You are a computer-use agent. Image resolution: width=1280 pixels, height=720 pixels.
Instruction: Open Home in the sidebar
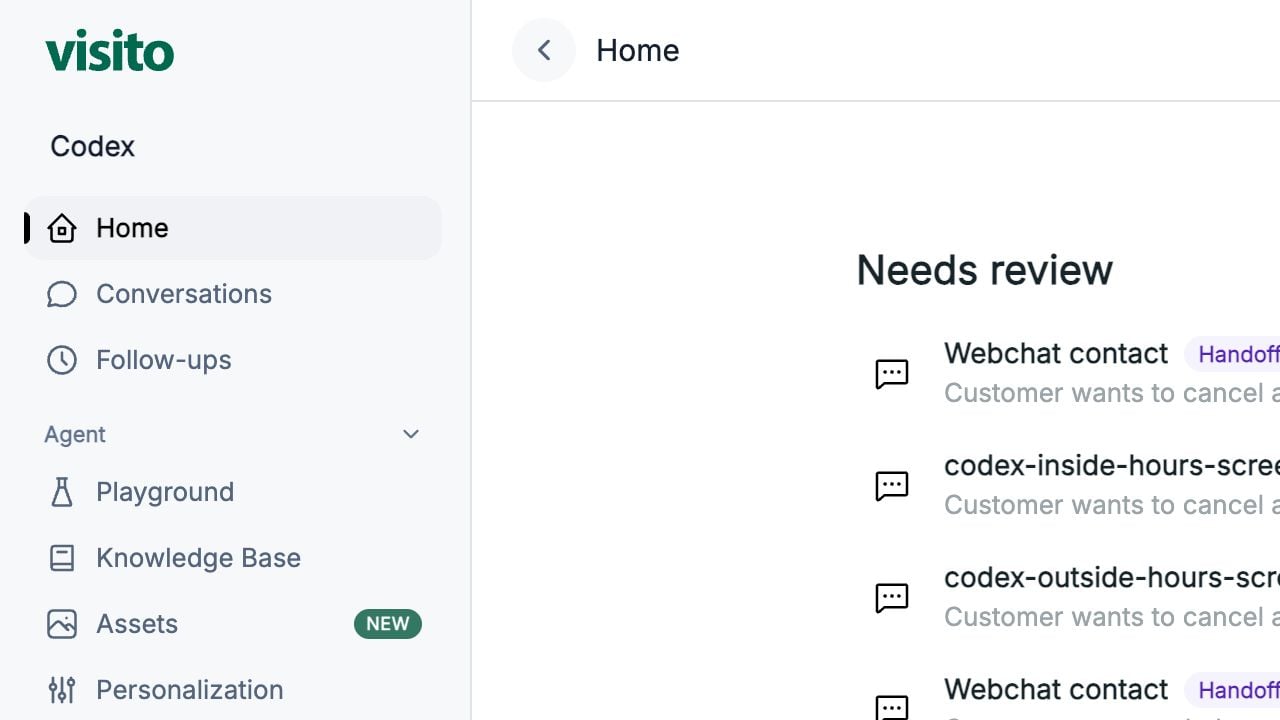232,228
